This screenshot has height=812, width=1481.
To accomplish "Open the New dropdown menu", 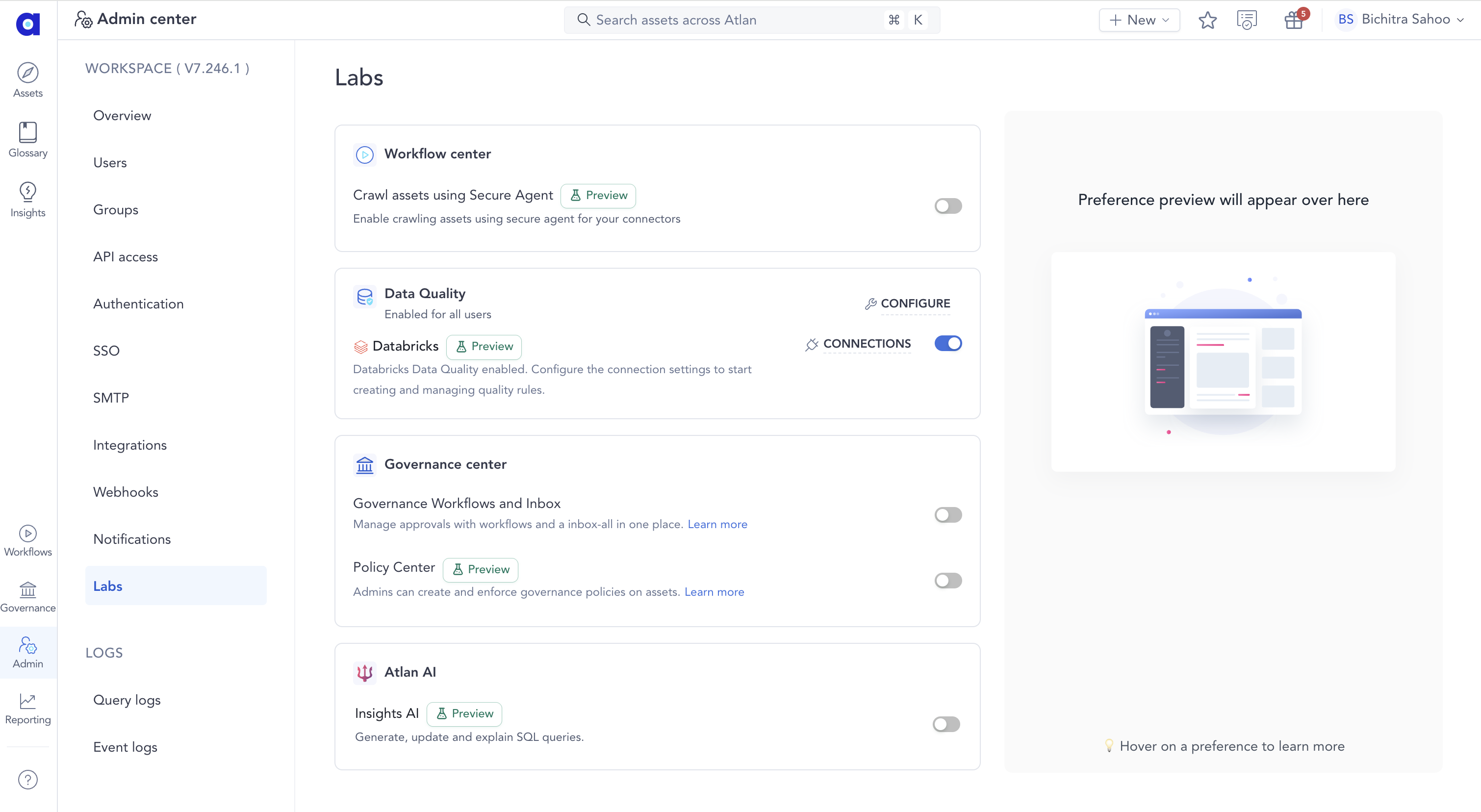I will (x=1138, y=20).
